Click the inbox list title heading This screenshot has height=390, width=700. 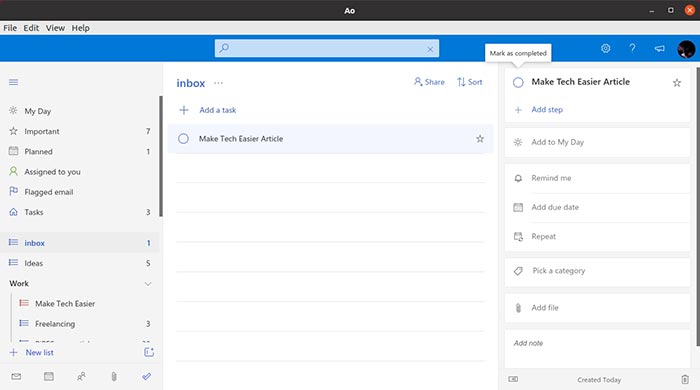point(191,83)
